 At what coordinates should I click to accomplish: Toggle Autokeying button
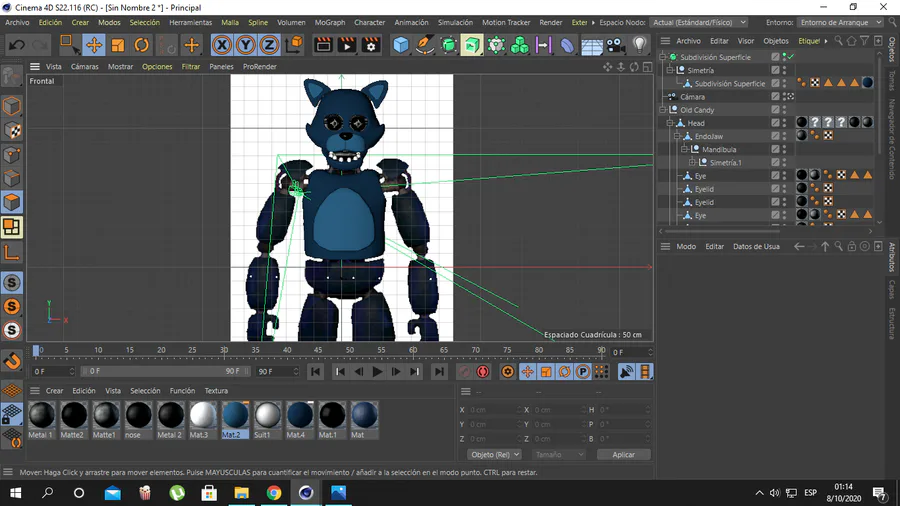(x=483, y=372)
